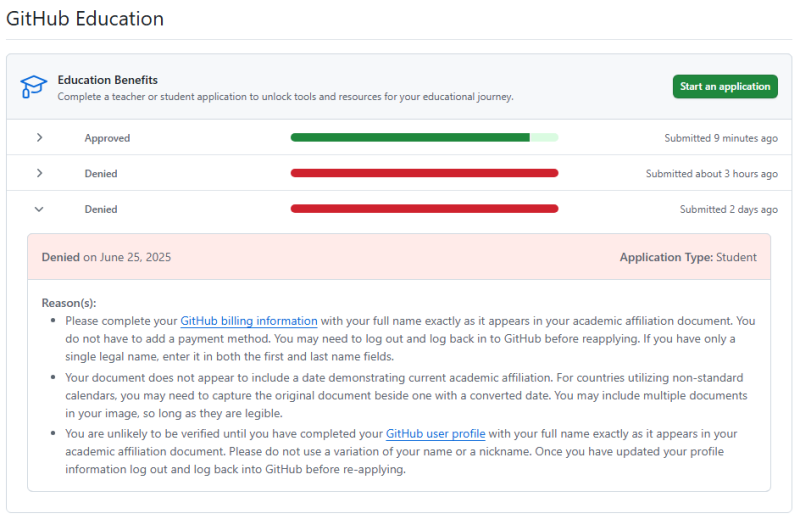The width and height of the screenshot is (800, 519).
Task: Click the graduation cap Education Benefits icon
Action: [34, 87]
